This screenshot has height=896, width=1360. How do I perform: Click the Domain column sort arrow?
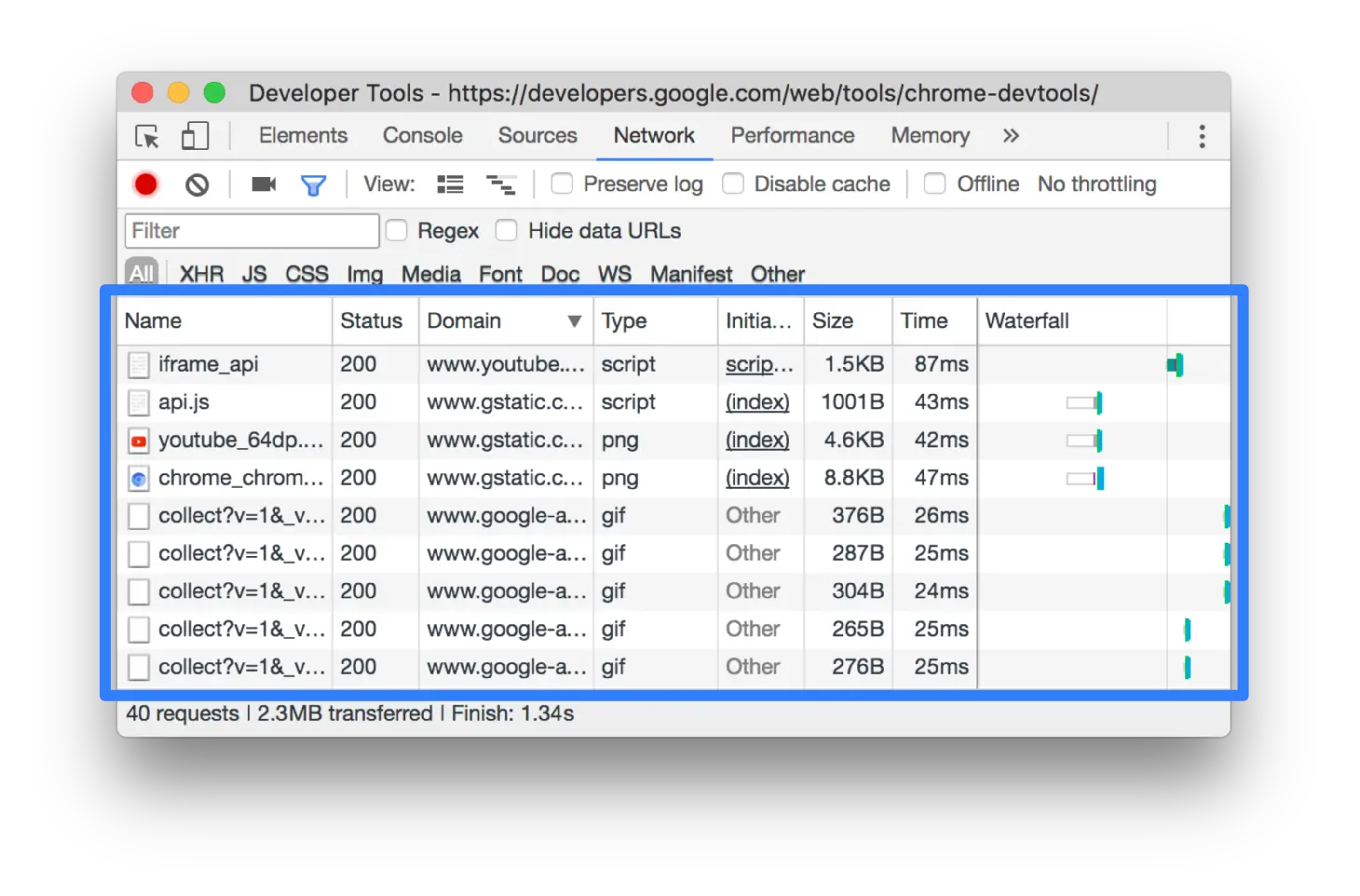coord(575,321)
